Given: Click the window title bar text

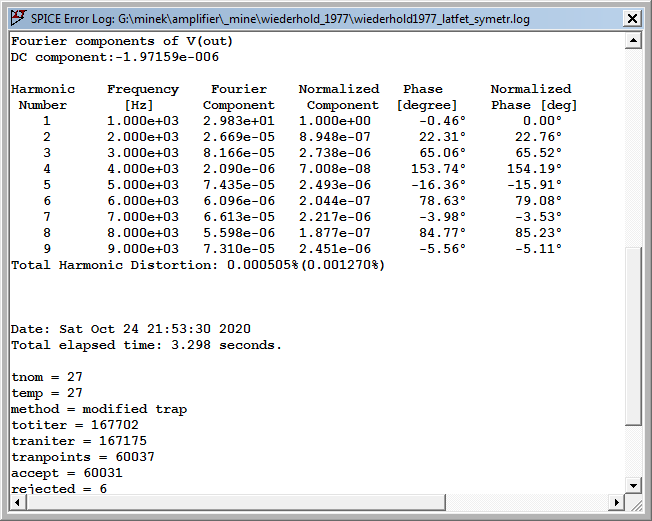Looking at the screenshot, I should tap(280, 19).
